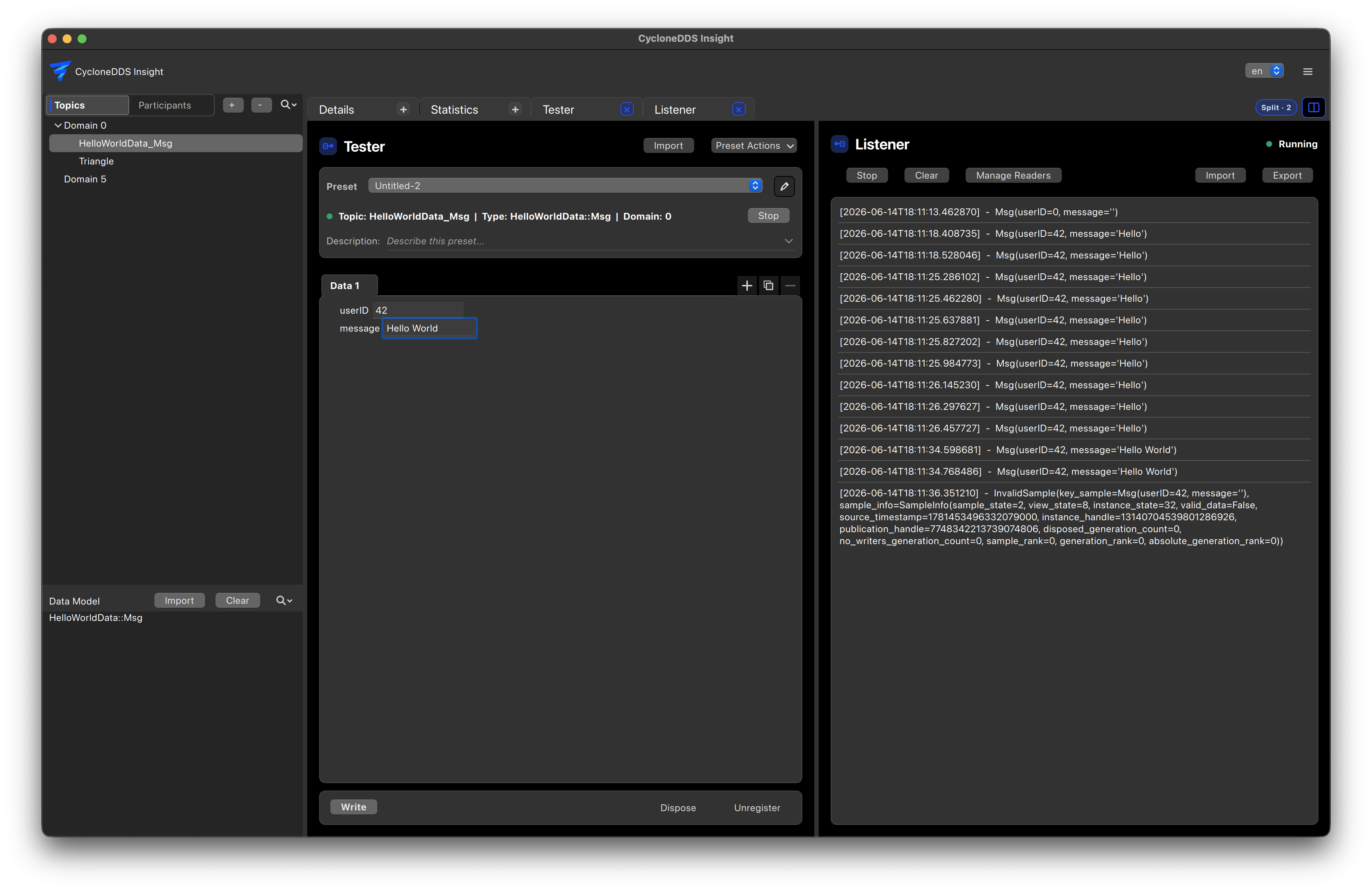Open the hamburger menu icon
Screen dimensions: 1372x892
coord(1308,72)
